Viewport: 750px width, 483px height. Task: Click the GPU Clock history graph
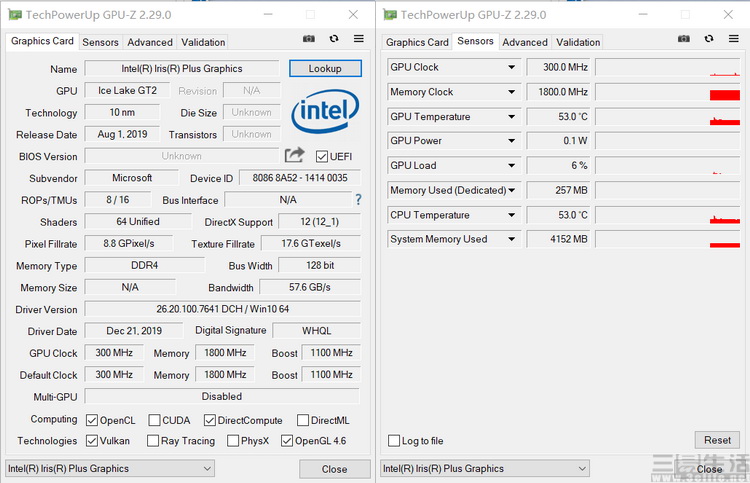pos(668,67)
